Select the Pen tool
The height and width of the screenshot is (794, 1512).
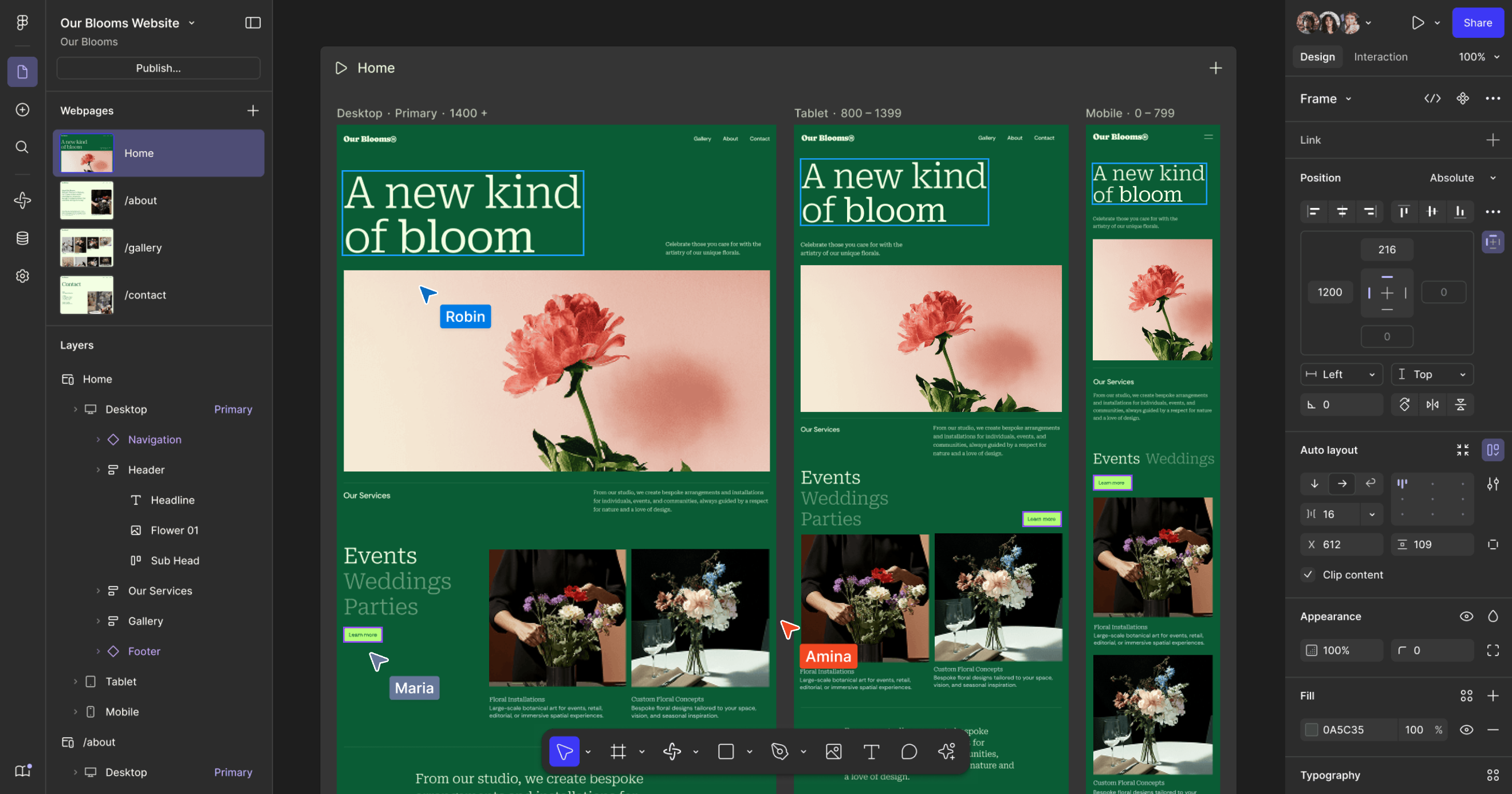(779, 752)
